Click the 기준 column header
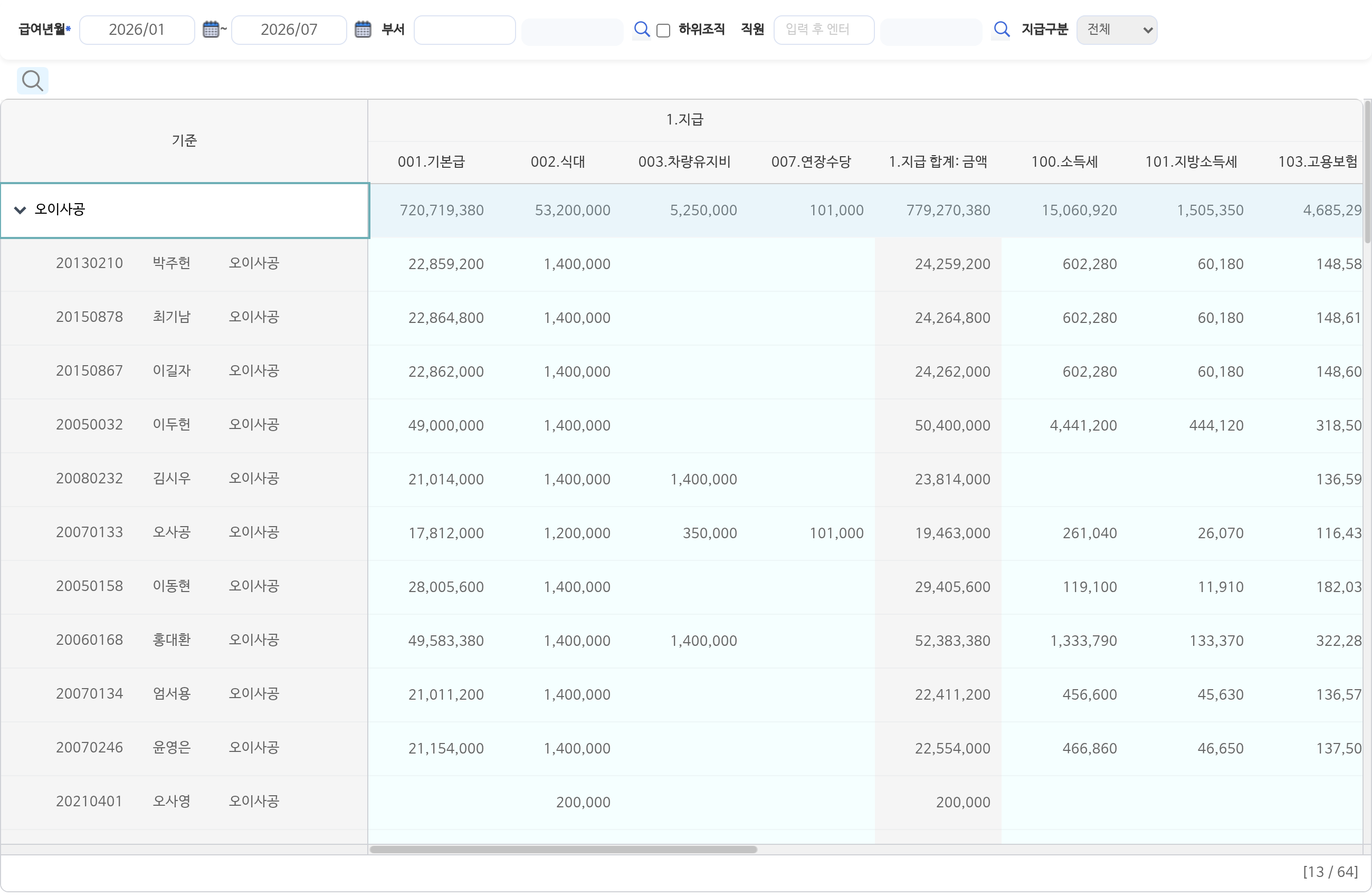 185,141
